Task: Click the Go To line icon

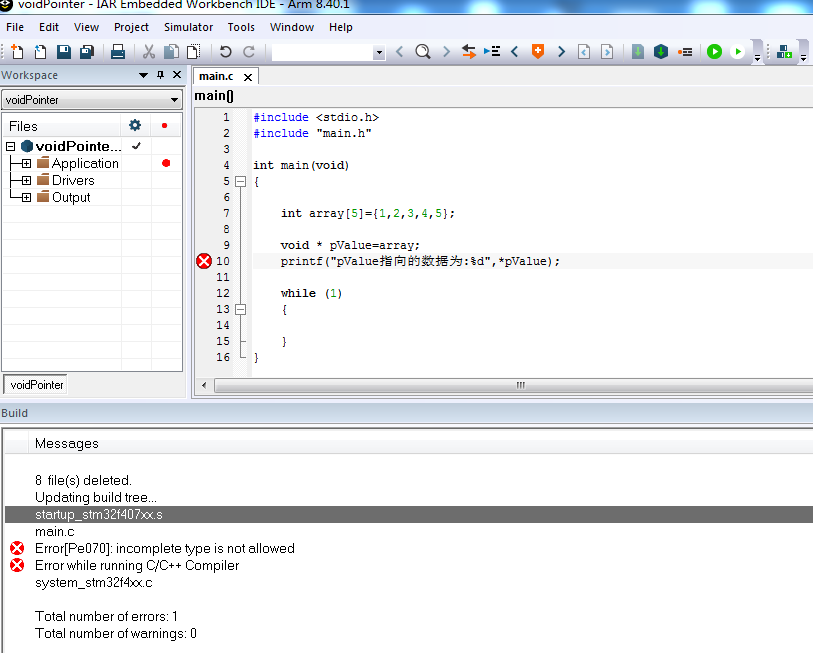Action: pyautogui.click(x=492, y=52)
